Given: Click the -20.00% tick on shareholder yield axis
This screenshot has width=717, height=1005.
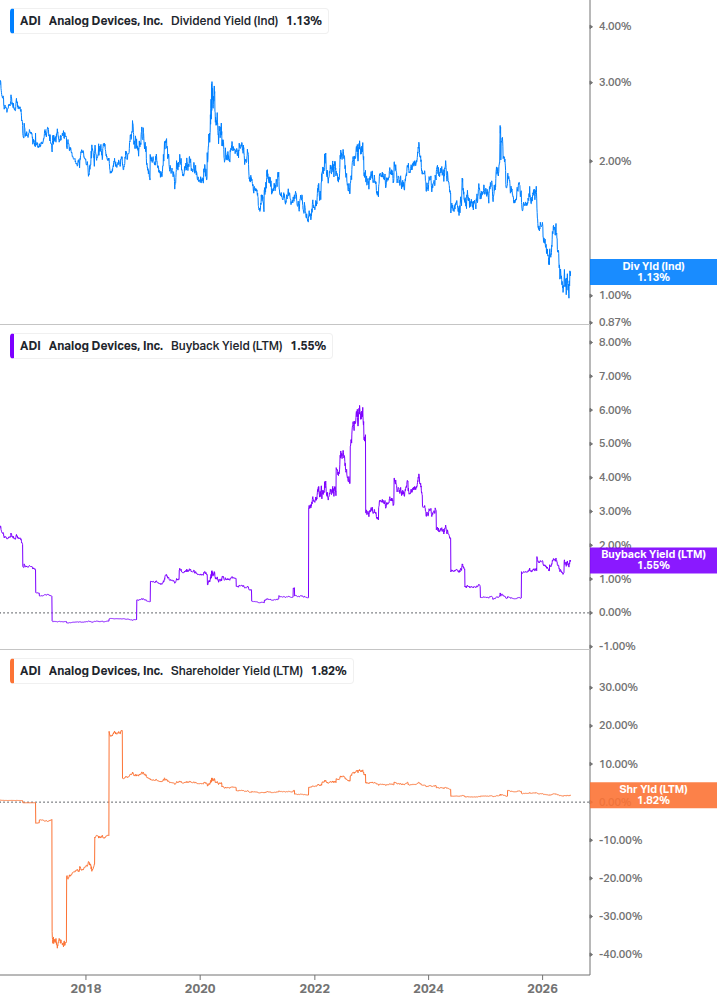Looking at the screenshot, I should (620, 878).
